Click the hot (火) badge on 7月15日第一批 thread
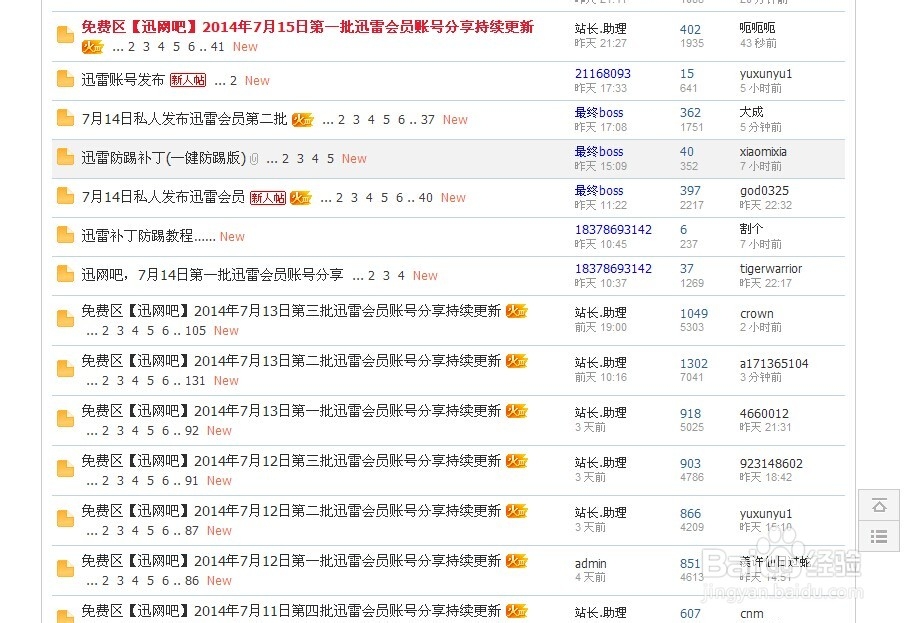Viewport: 914px width, 623px height. [x=93, y=47]
